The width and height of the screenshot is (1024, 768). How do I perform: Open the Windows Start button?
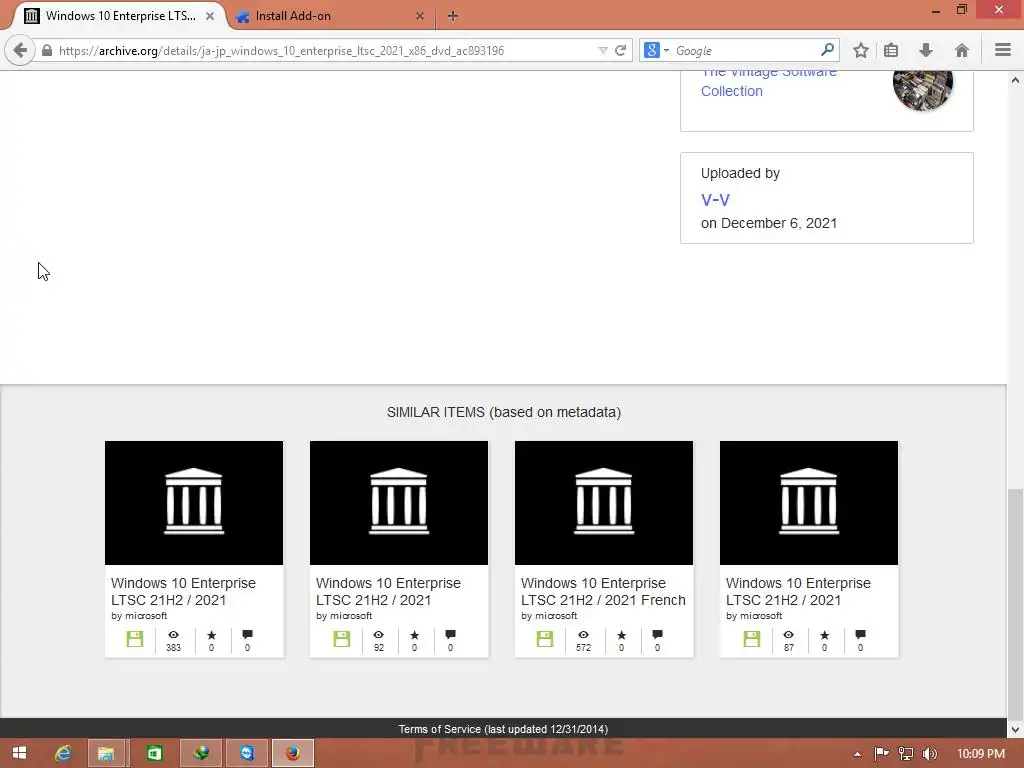pyautogui.click(x=19, y=753)
